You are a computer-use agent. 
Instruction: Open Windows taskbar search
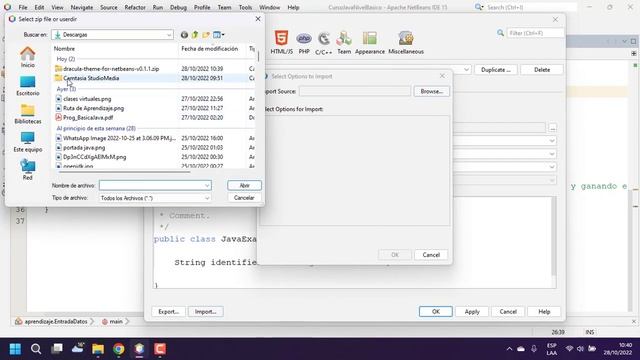tap(36, 349)
